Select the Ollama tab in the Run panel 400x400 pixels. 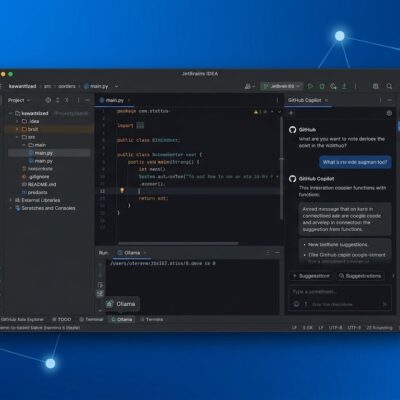(132, 253)
